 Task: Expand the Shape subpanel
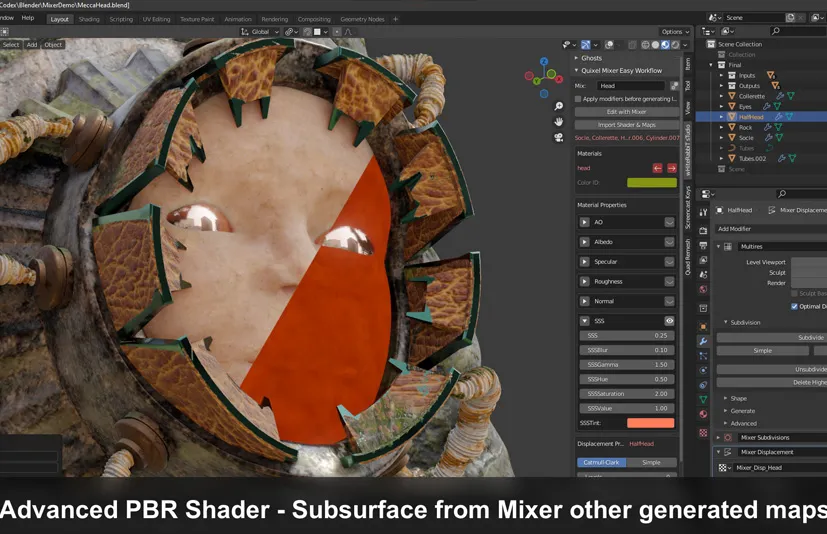726,398
